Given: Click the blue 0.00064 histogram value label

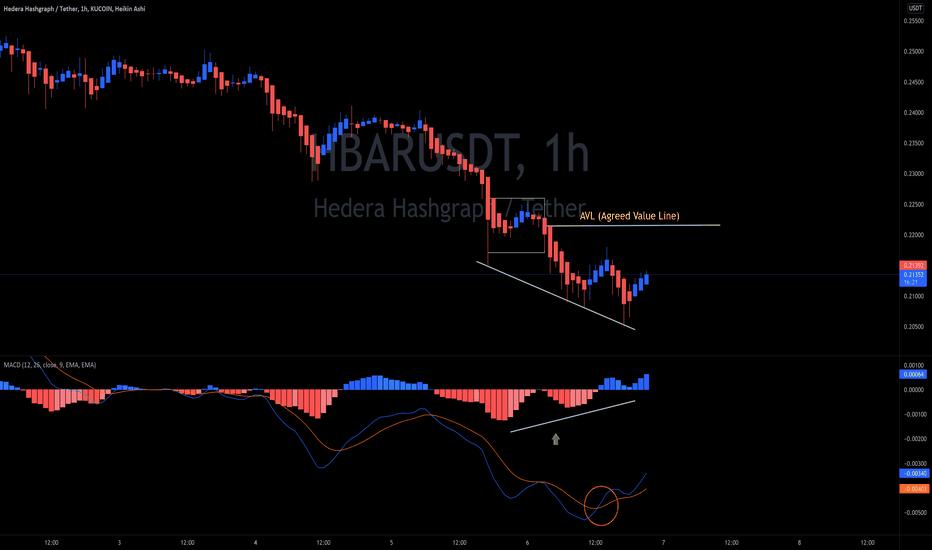Looking at the screenshot, I should click(913, 375).
